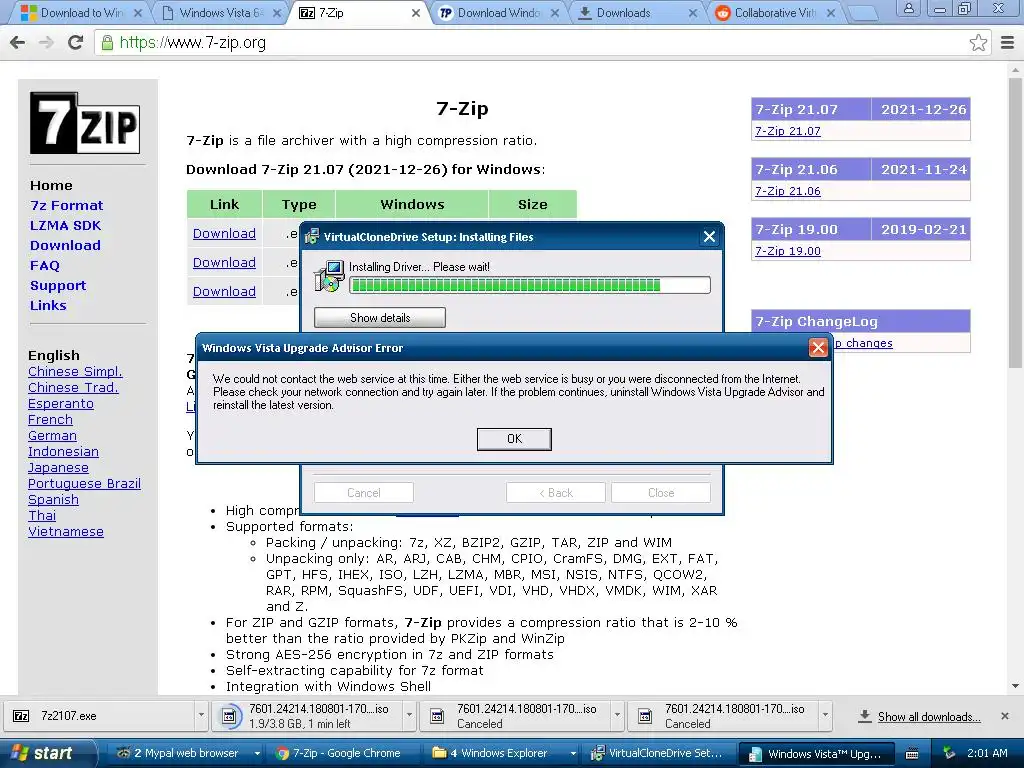
Task: Open the Chrome hamburger menu
Action: pos(1007,43)
